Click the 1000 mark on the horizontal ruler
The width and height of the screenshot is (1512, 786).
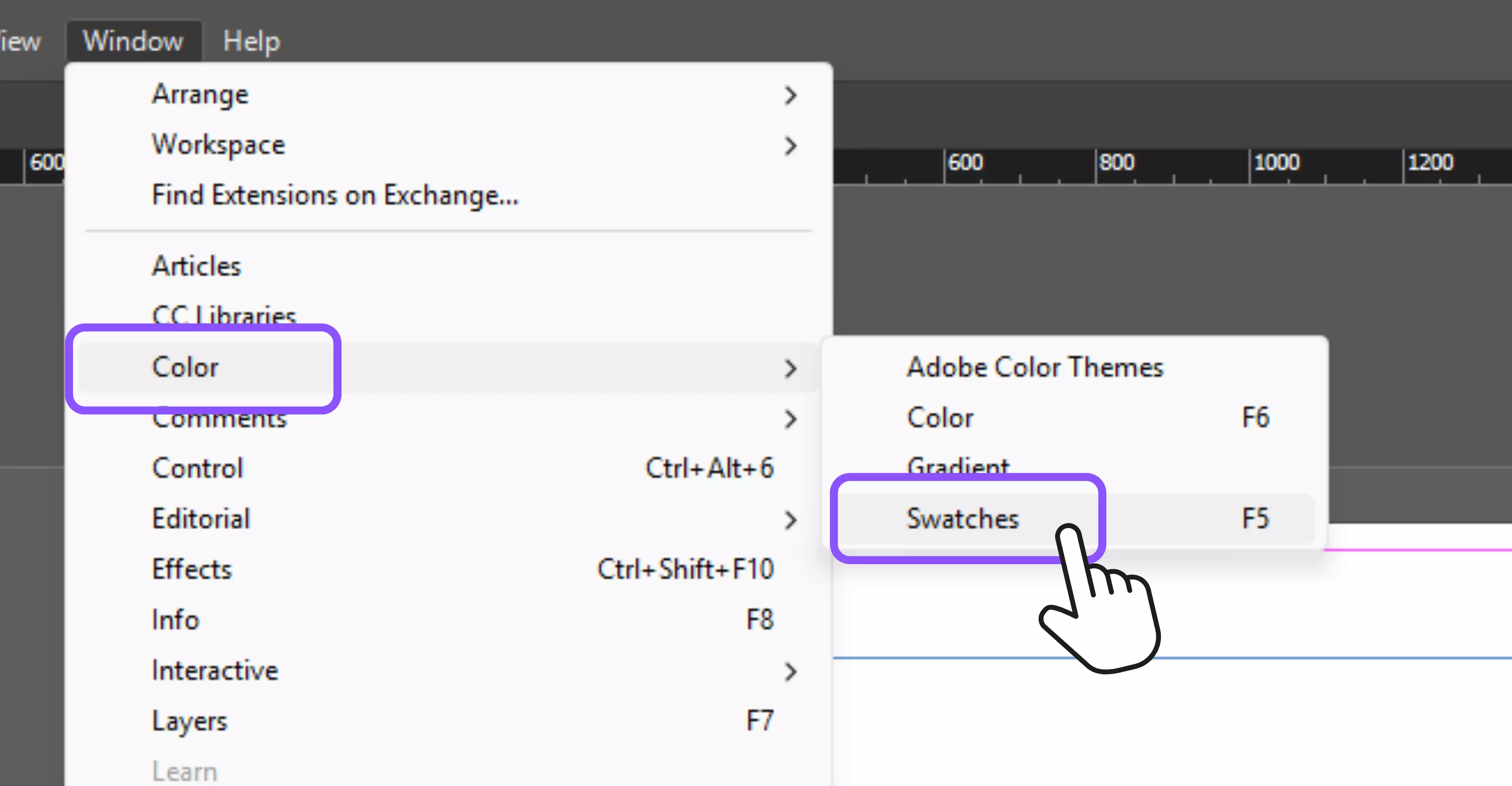click(1276, 162)
